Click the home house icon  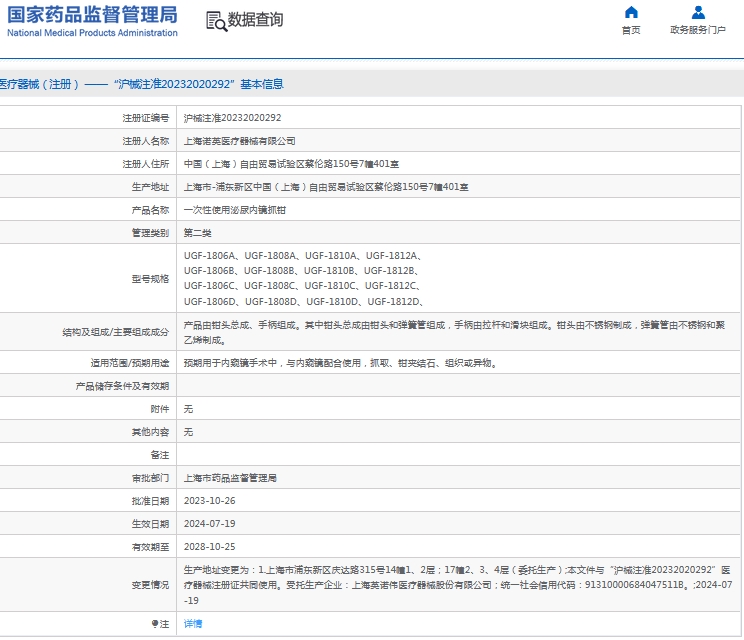[631, 12]
